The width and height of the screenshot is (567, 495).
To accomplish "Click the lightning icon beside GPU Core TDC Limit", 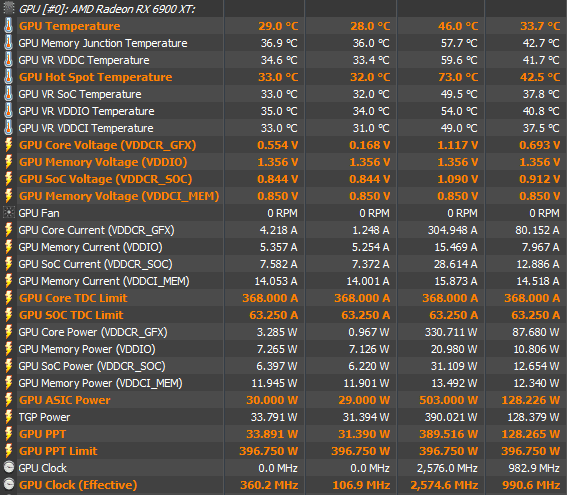I will click(8, 298).
